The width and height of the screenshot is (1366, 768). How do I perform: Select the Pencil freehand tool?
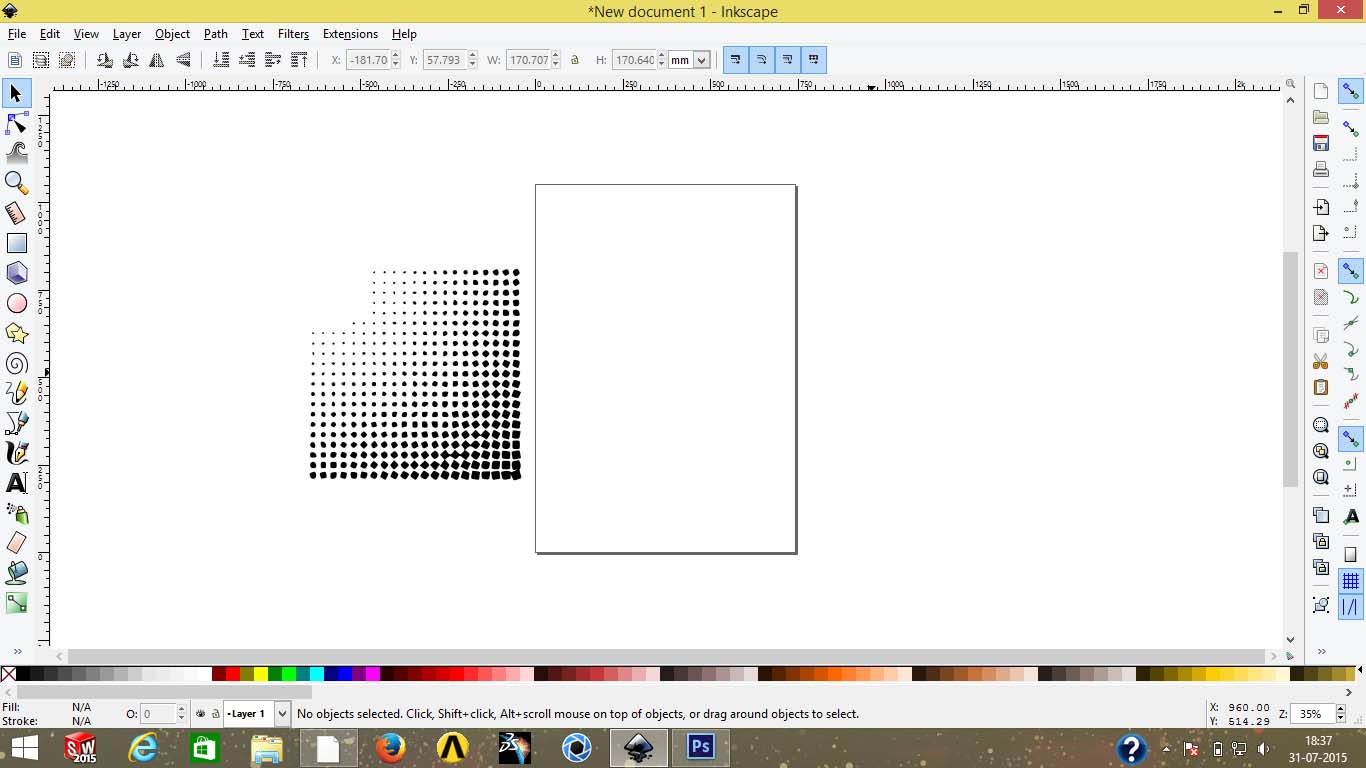(17, 393)
